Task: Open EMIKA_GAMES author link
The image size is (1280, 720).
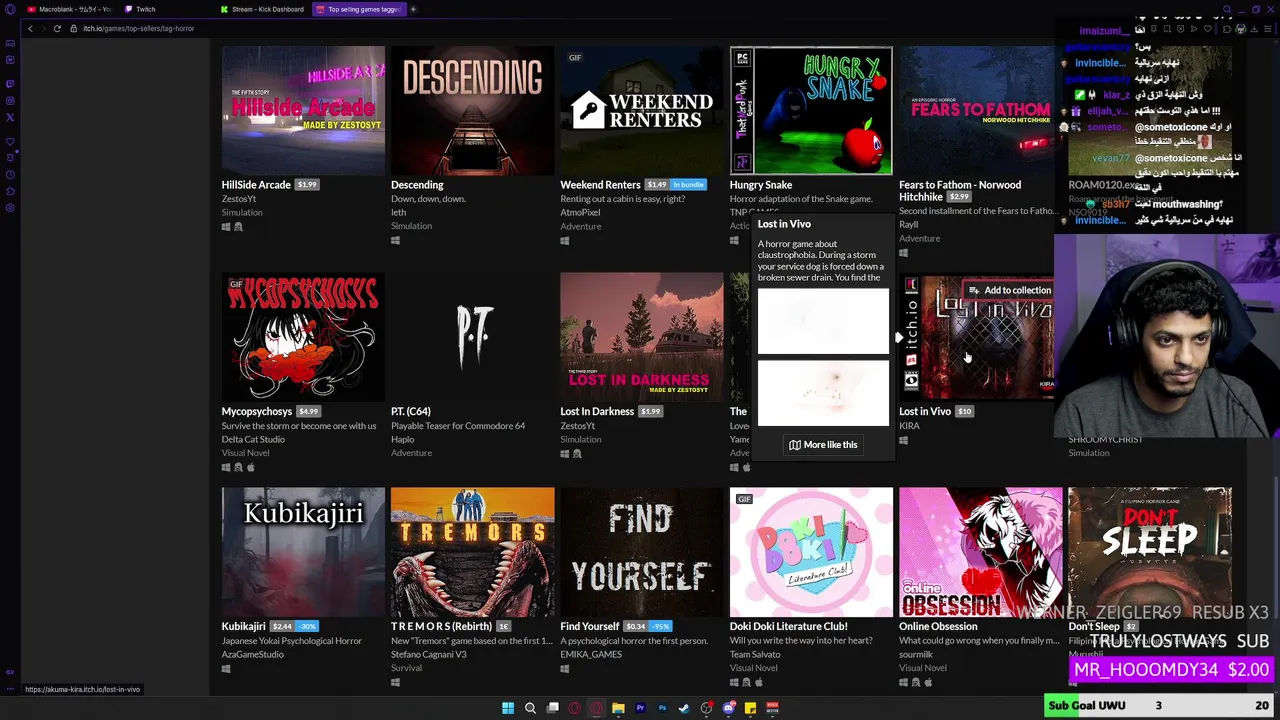Action: coord(591,655)
